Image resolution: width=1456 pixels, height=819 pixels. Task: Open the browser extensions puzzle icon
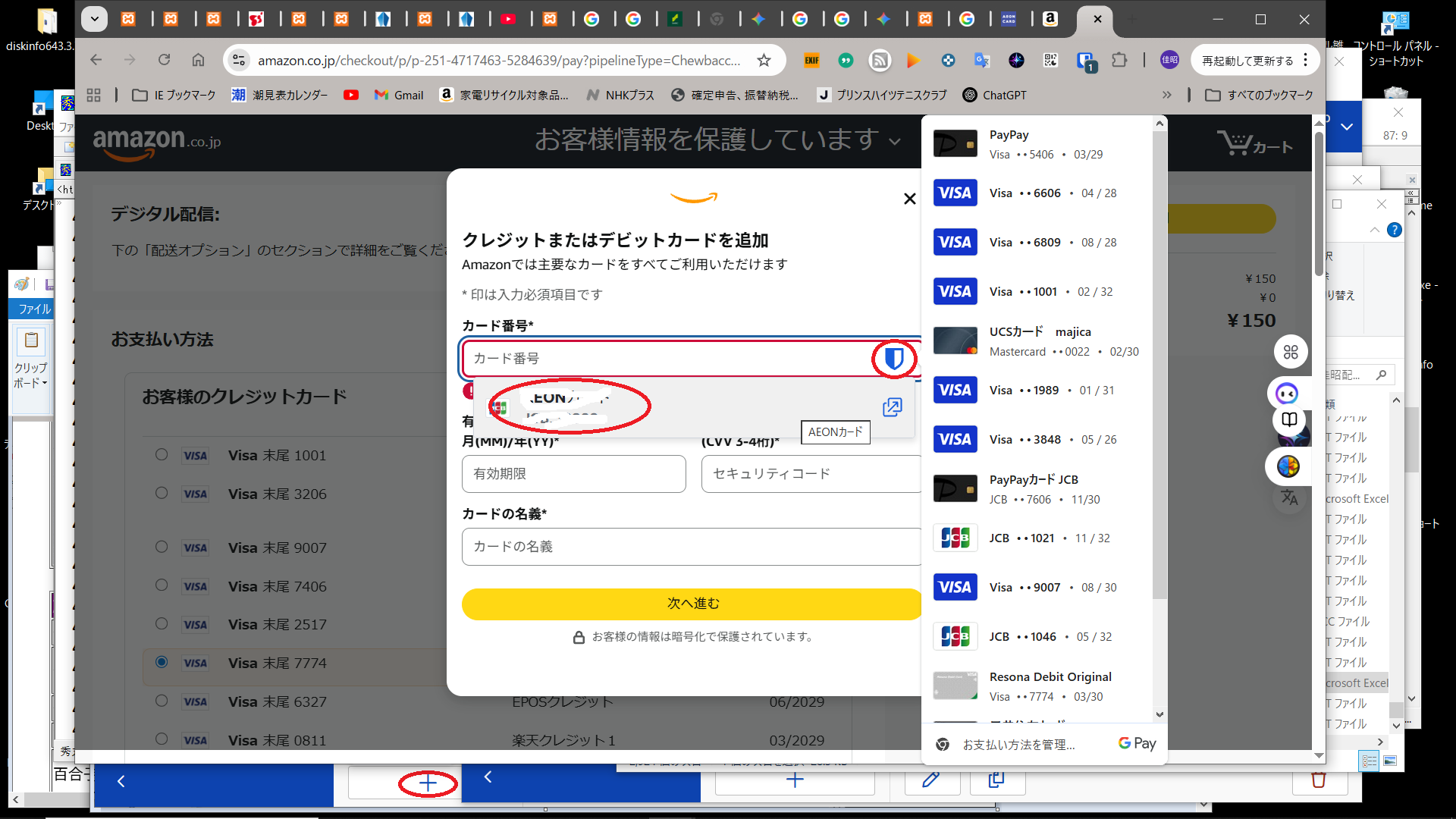click(1119, 60)
